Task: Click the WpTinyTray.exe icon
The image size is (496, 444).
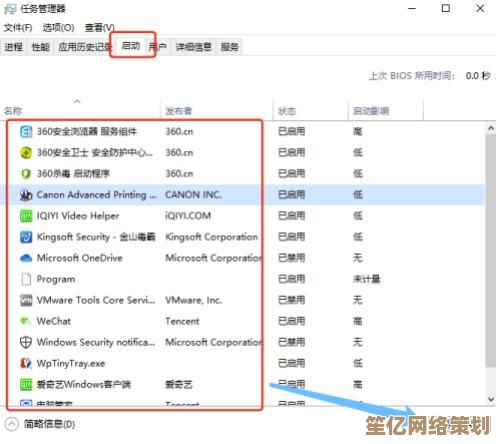Action: pos(26,363)
